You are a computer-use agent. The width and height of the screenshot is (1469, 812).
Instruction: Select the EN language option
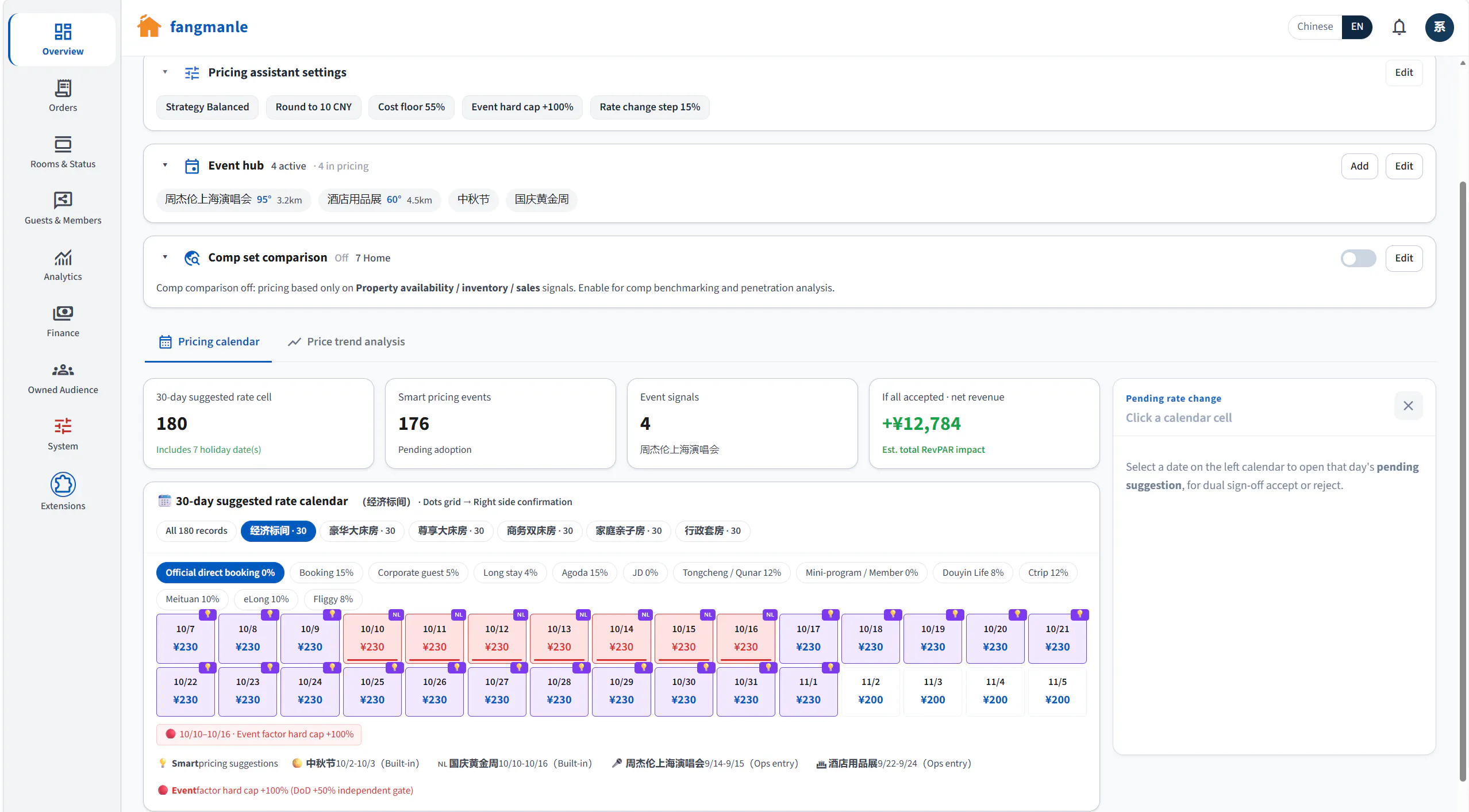(1357, 26)
